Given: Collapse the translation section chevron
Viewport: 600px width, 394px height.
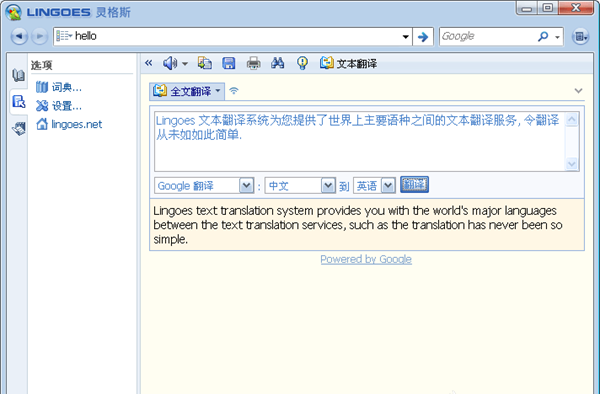Looking at the screenshot, I should [578, 91].
